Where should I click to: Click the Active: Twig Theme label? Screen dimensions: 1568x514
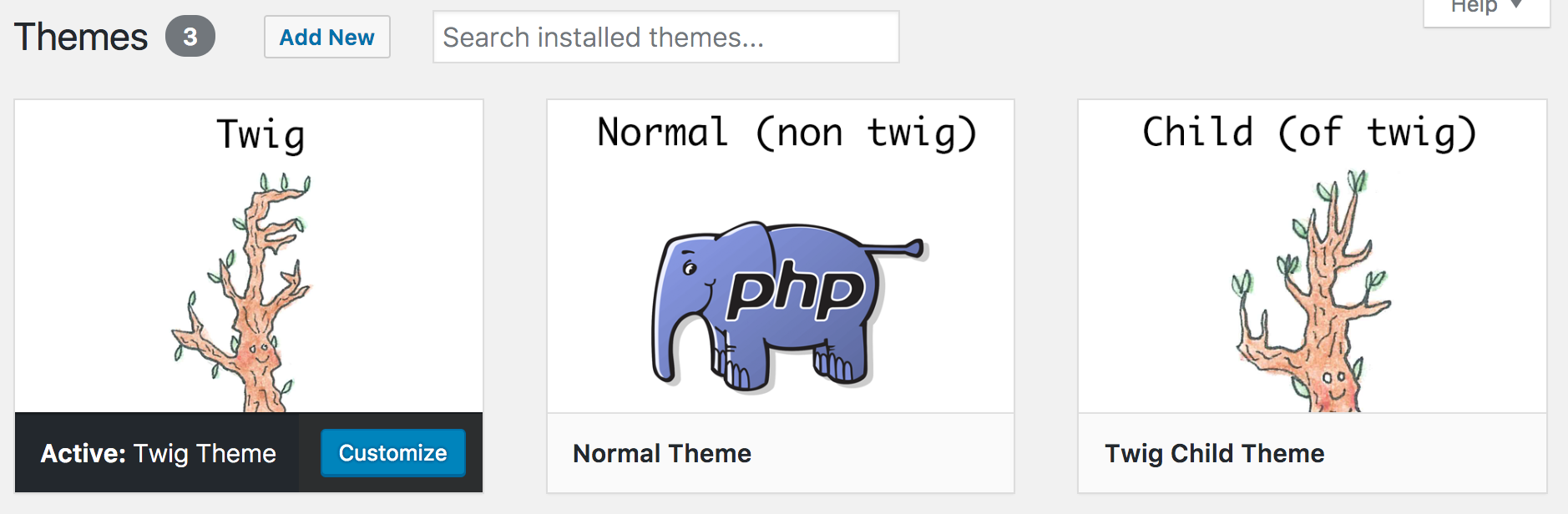pos(159,453)
